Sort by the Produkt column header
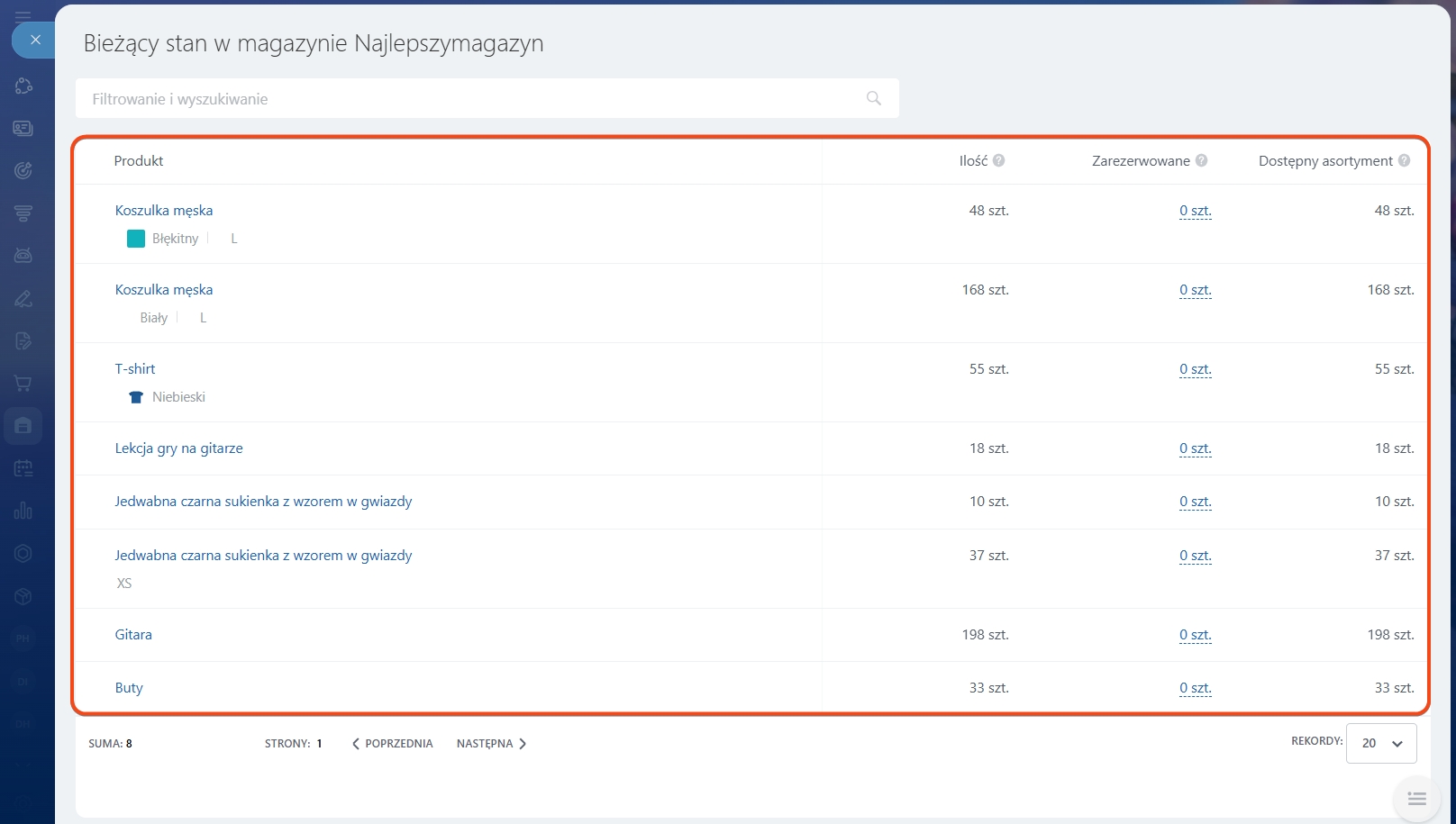1456x824 pixels. [139, 161]
